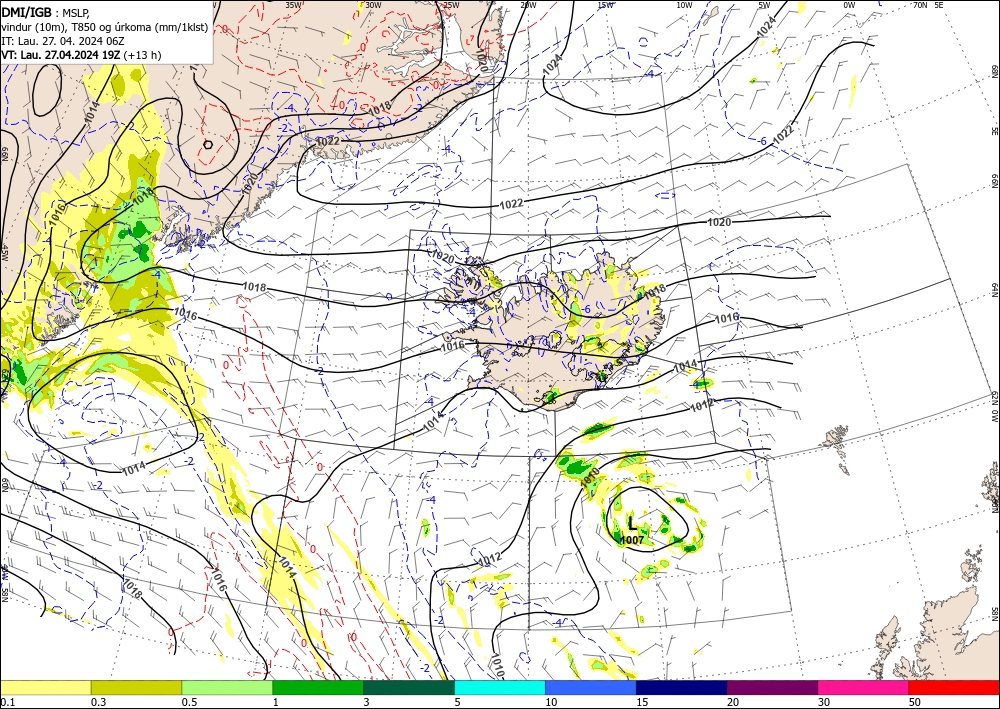Image resolution: width=1000 pixels, height=709 pixels.
Task: Click the 'VT: Lau. 27.04.2024 19Z (+13 h)' line
Action: pyautogui.click(x=81, y=55)
